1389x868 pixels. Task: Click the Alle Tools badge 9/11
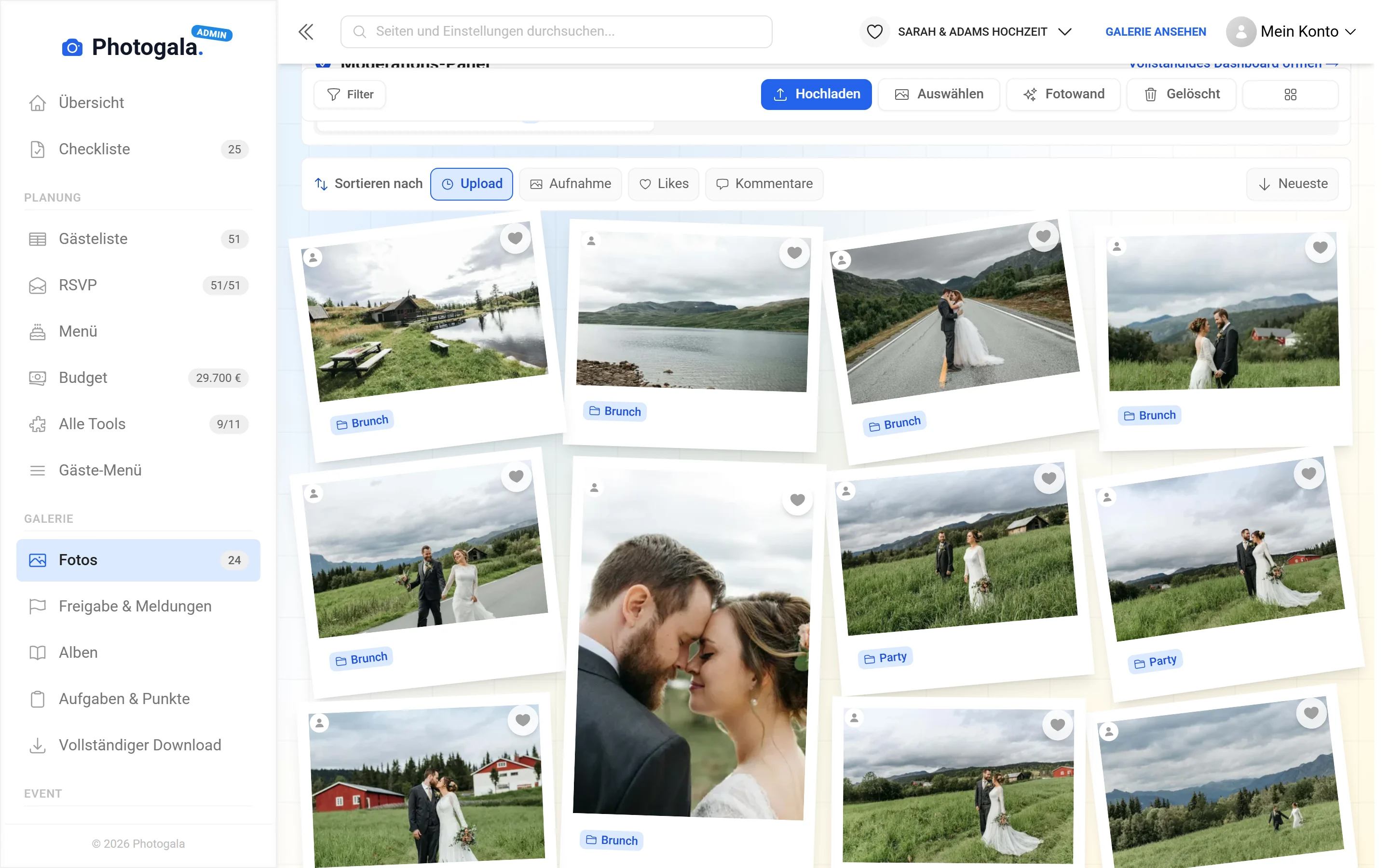(x=229, y=424)
